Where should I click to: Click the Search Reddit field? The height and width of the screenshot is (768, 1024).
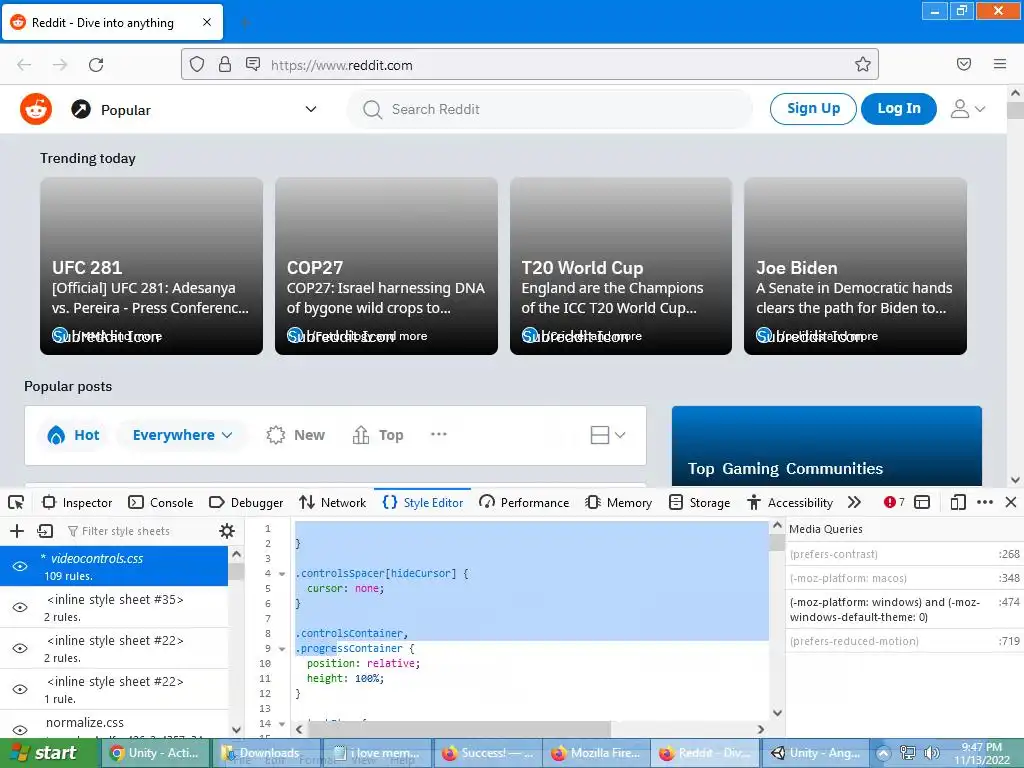coord(550,109)
